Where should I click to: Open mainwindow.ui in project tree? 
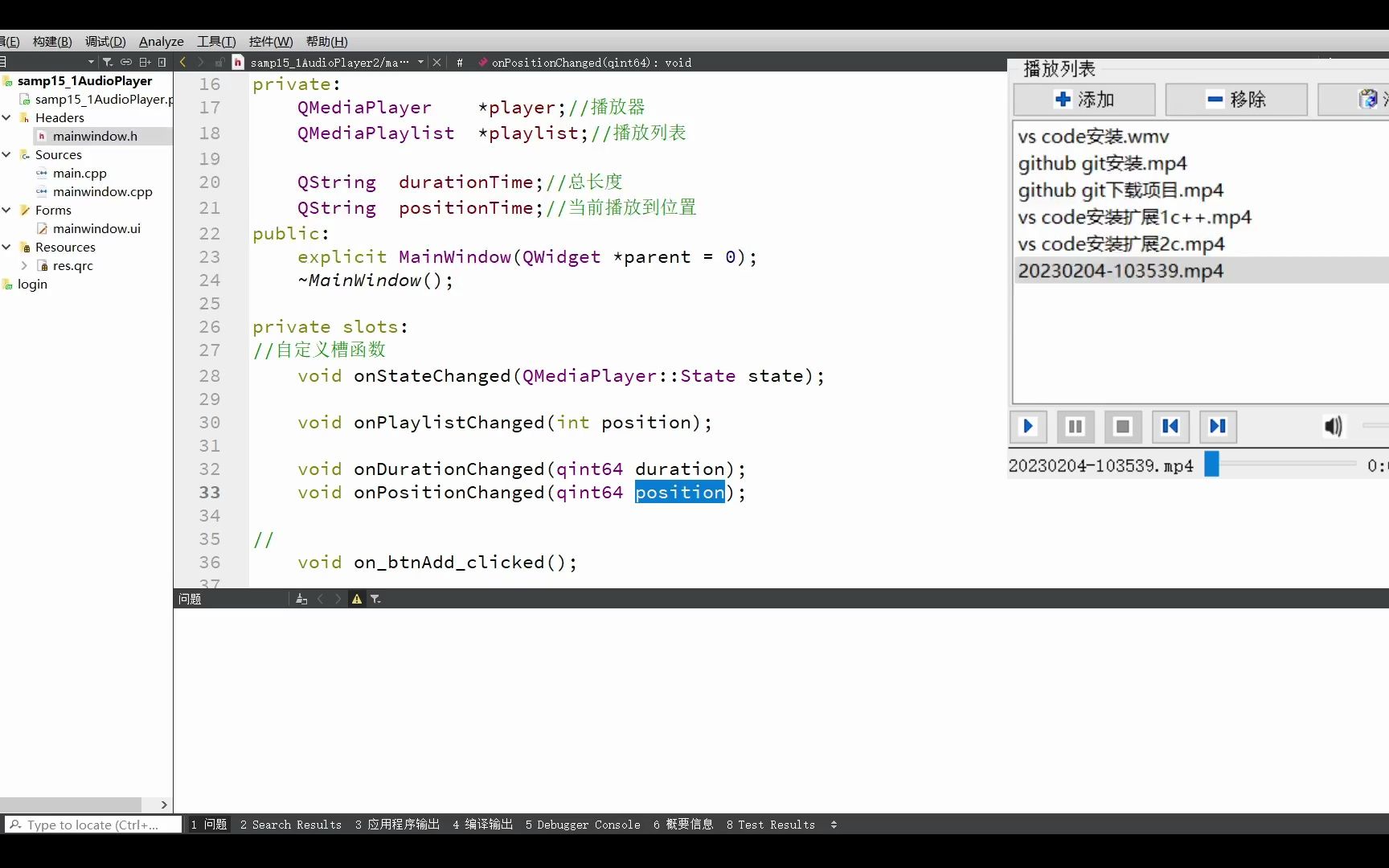pyautogui.click(x=96, y=228)
